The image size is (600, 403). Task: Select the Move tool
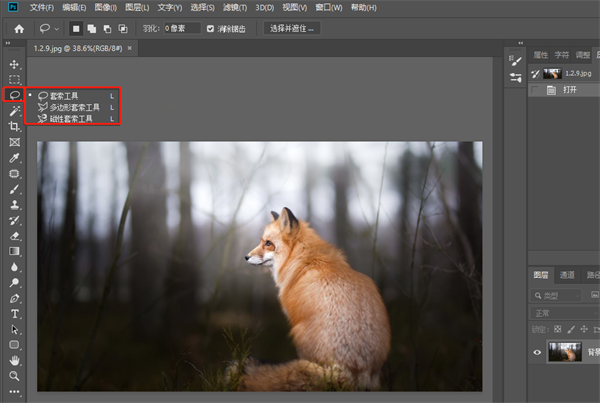tap(15, 64)
